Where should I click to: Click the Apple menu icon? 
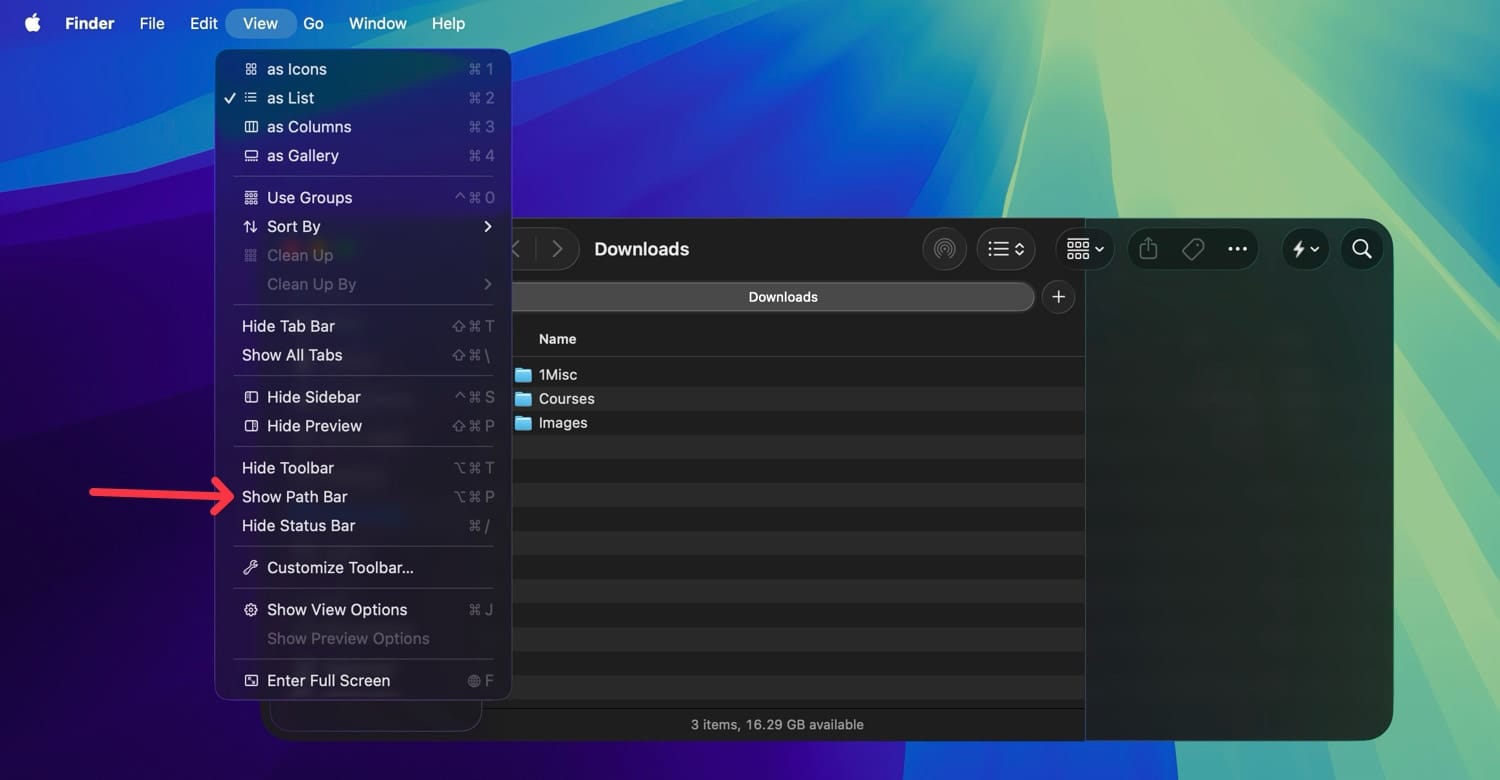point(31,22)
